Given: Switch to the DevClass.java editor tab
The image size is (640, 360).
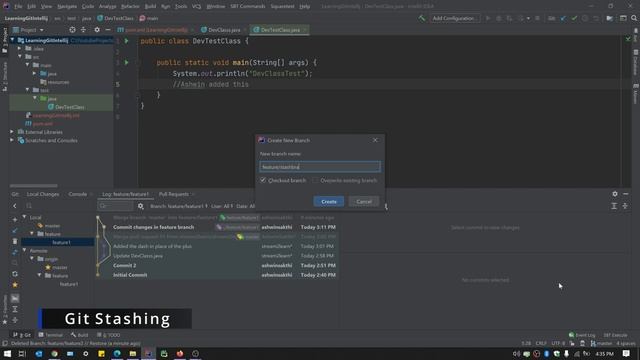Looking at the screenshot, I should 224,30.
